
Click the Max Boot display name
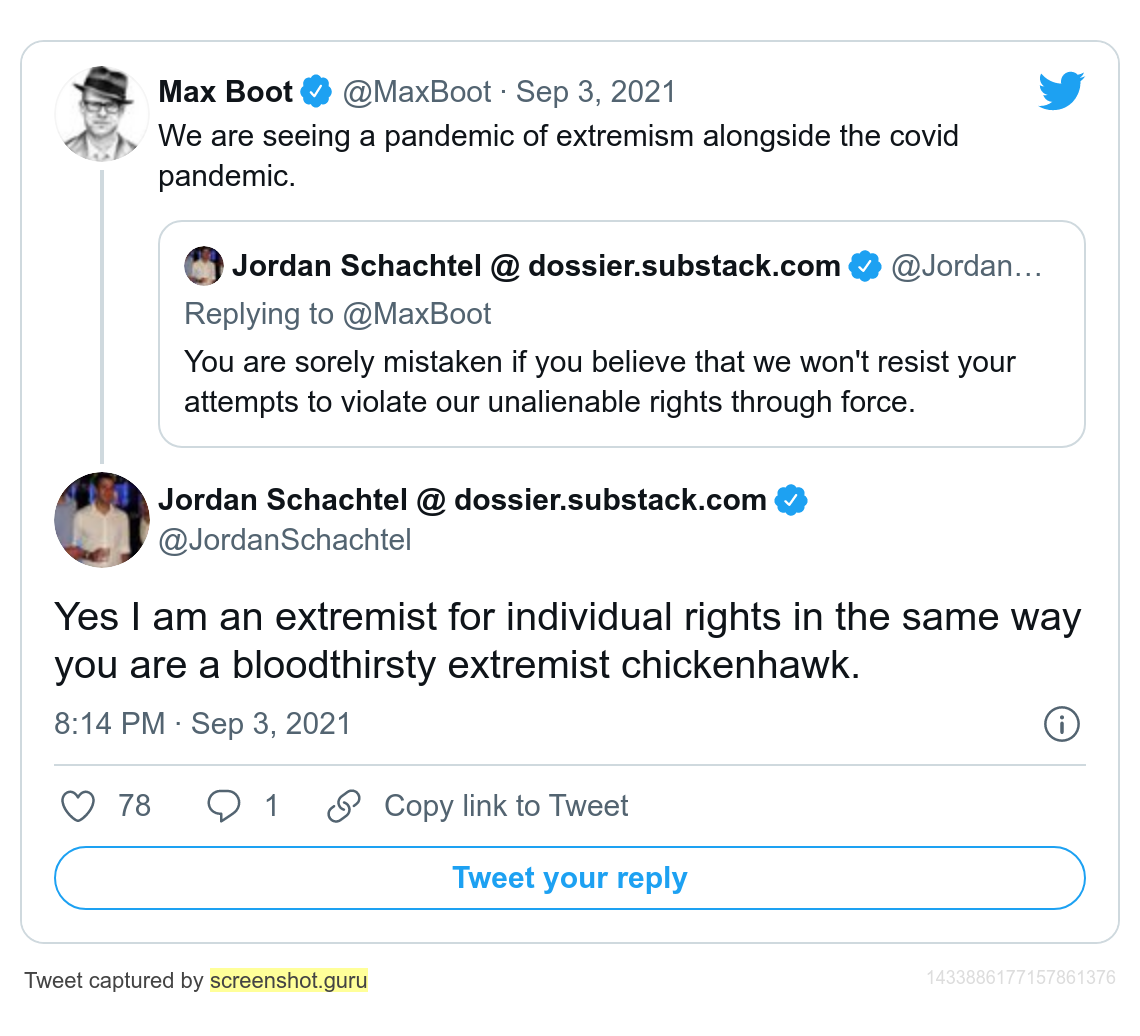225,92
